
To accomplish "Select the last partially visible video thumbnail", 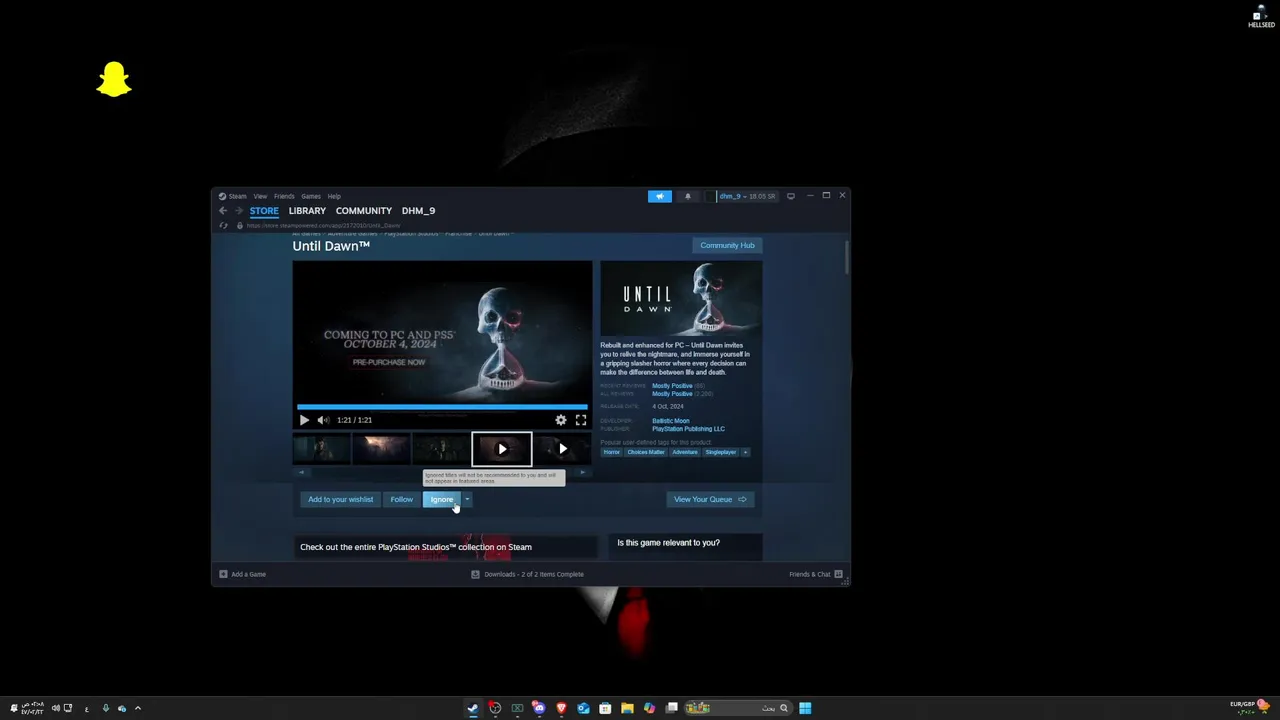I will pos(563,449).
